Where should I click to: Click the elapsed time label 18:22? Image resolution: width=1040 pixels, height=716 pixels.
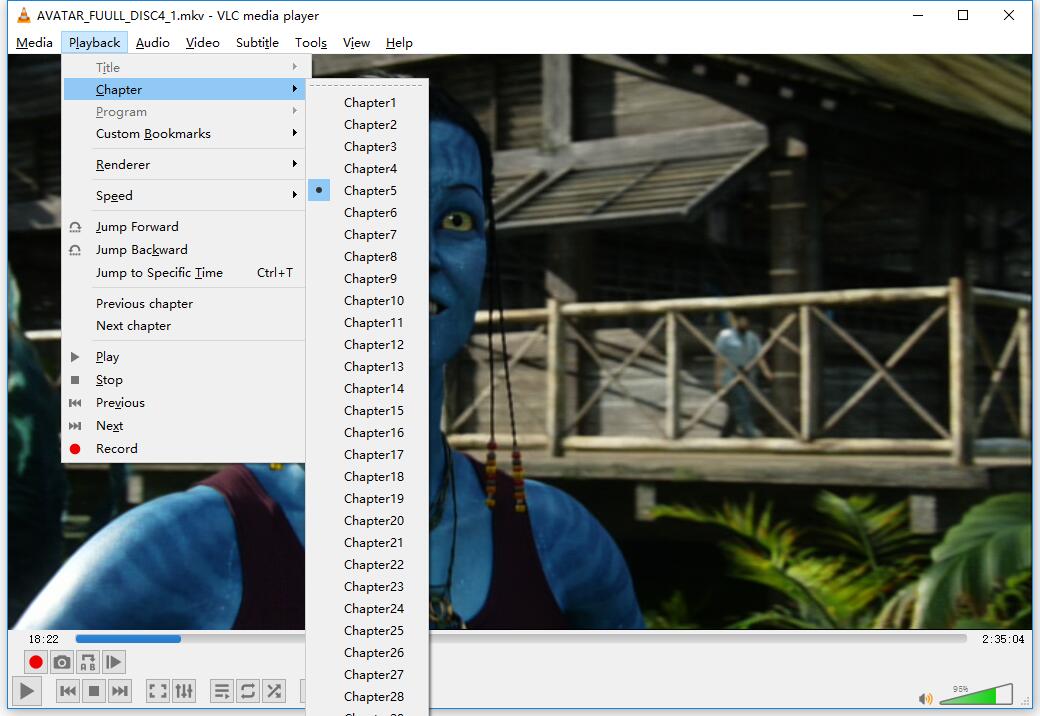(x=44, y=639)
